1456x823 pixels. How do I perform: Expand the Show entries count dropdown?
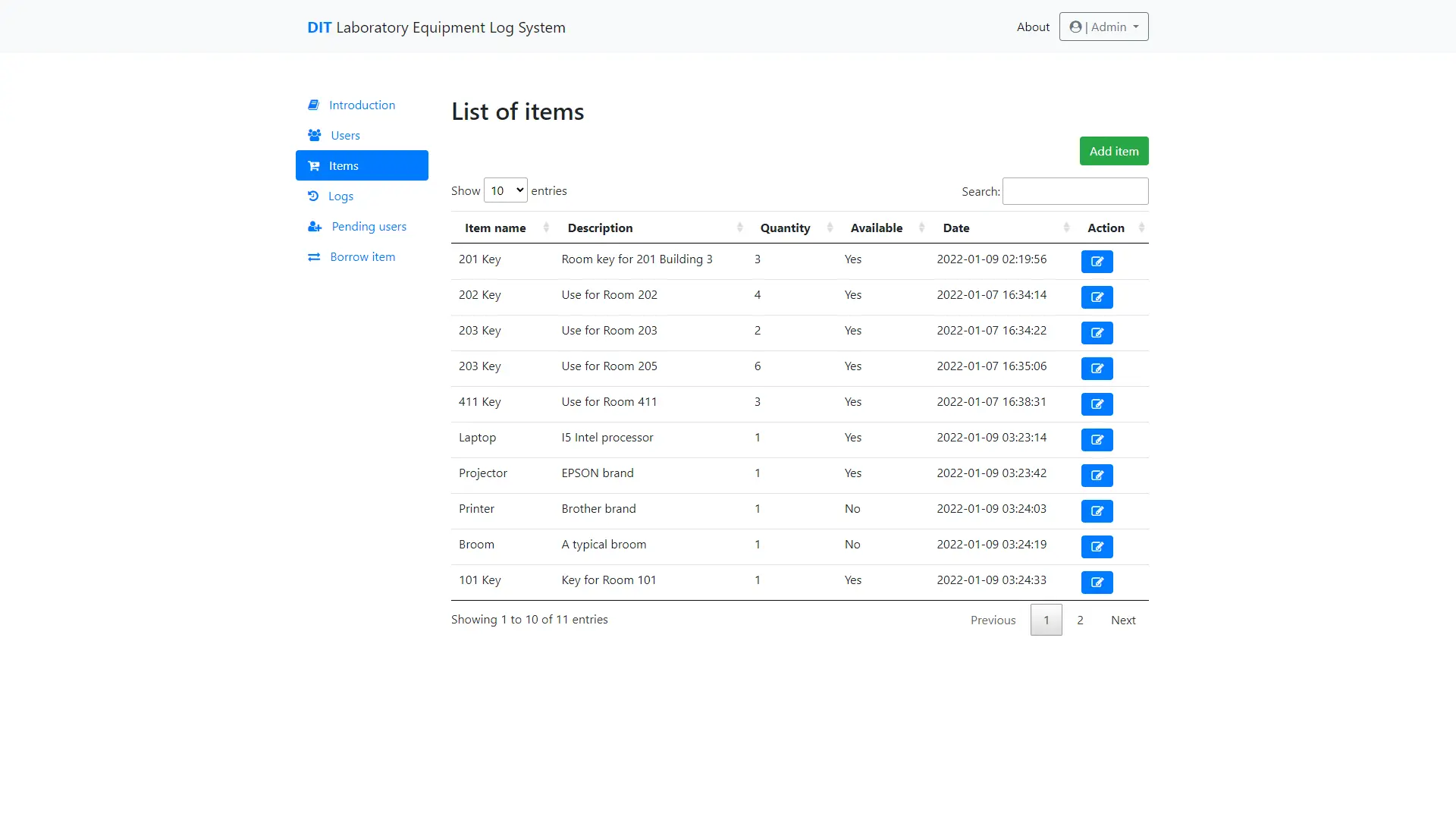505,190
